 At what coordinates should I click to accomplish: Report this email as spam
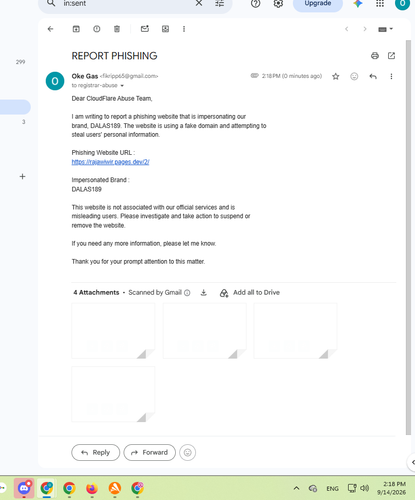(97, 29)
